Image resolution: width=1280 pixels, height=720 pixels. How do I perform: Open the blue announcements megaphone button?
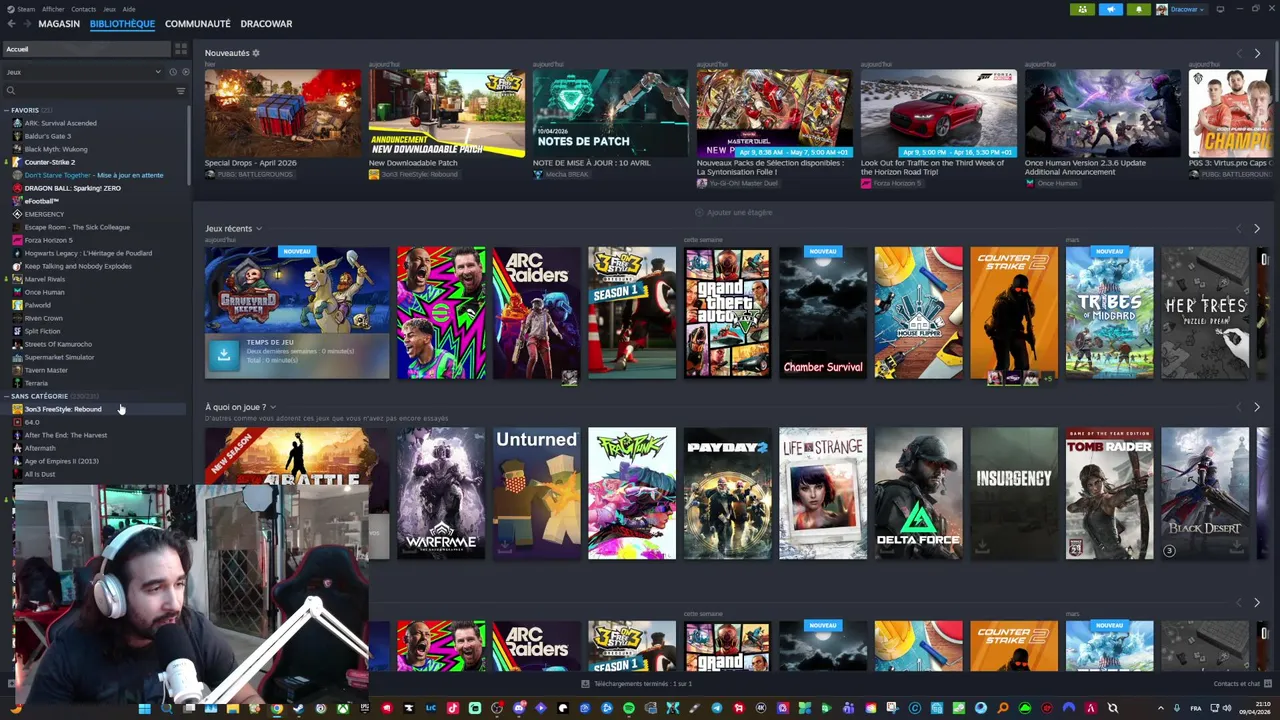pyautogui.click(x=1110, y=9)
